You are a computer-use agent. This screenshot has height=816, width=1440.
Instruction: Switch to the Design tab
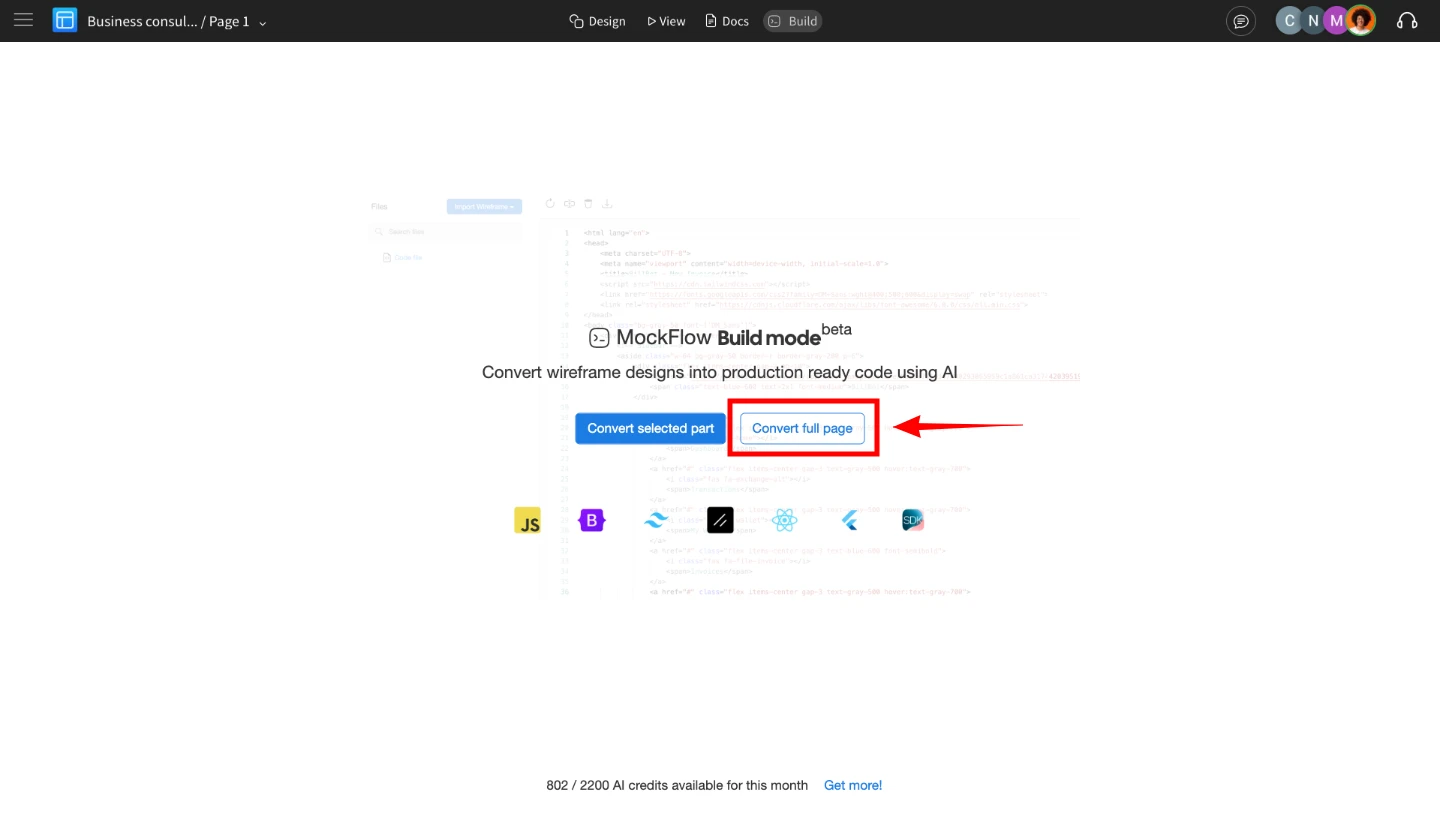597,21
